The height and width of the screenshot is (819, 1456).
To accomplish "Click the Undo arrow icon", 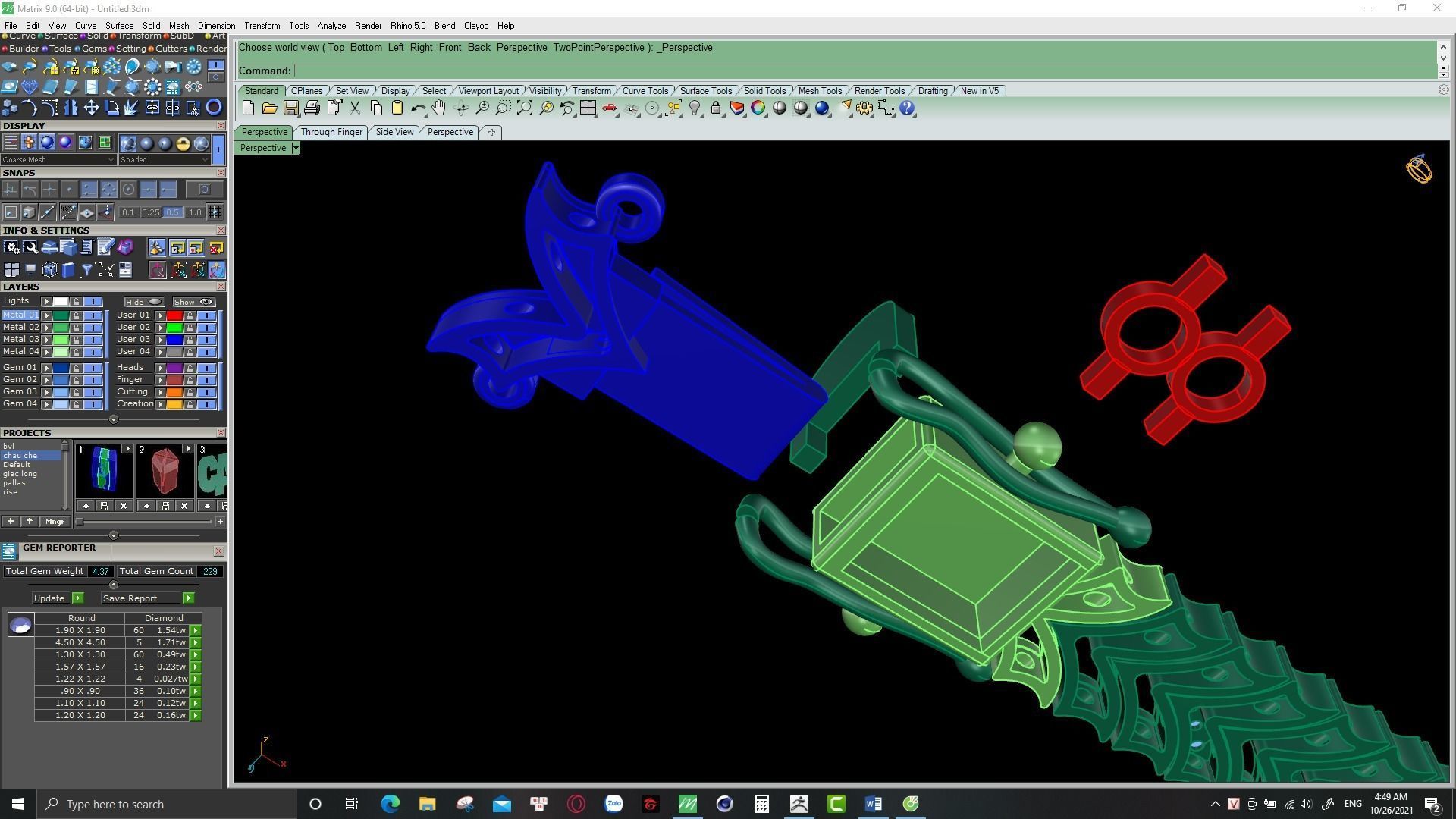I will point(418,108).
